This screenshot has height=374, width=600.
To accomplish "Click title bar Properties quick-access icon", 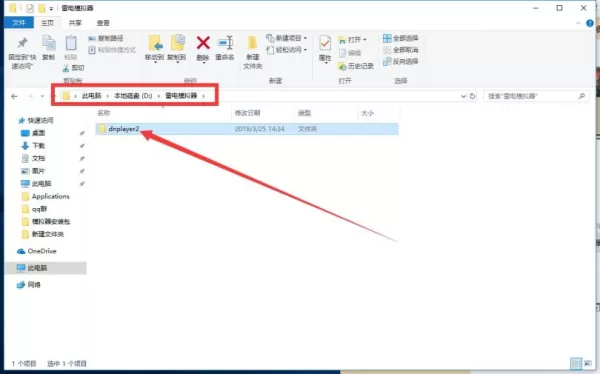I will 29,8.
